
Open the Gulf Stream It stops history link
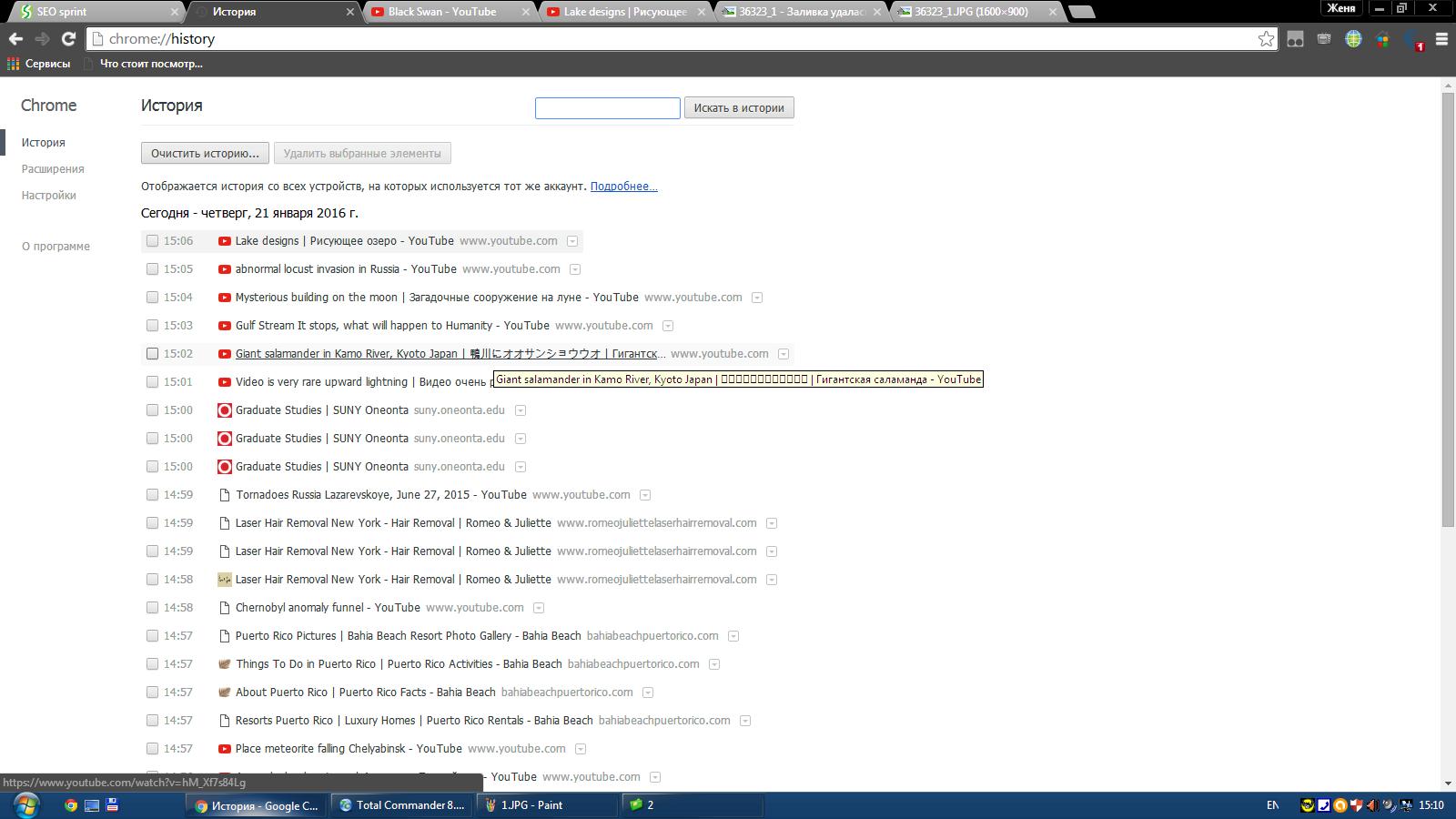pos(392,326)
